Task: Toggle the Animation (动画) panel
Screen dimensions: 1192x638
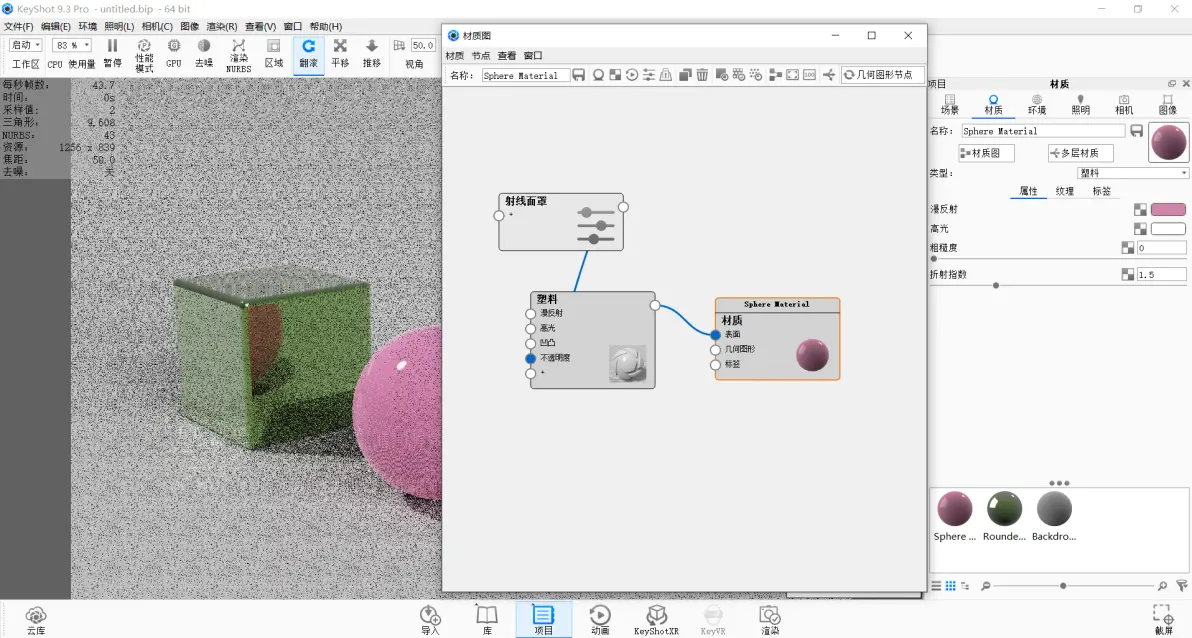Action: coord(600,620)
